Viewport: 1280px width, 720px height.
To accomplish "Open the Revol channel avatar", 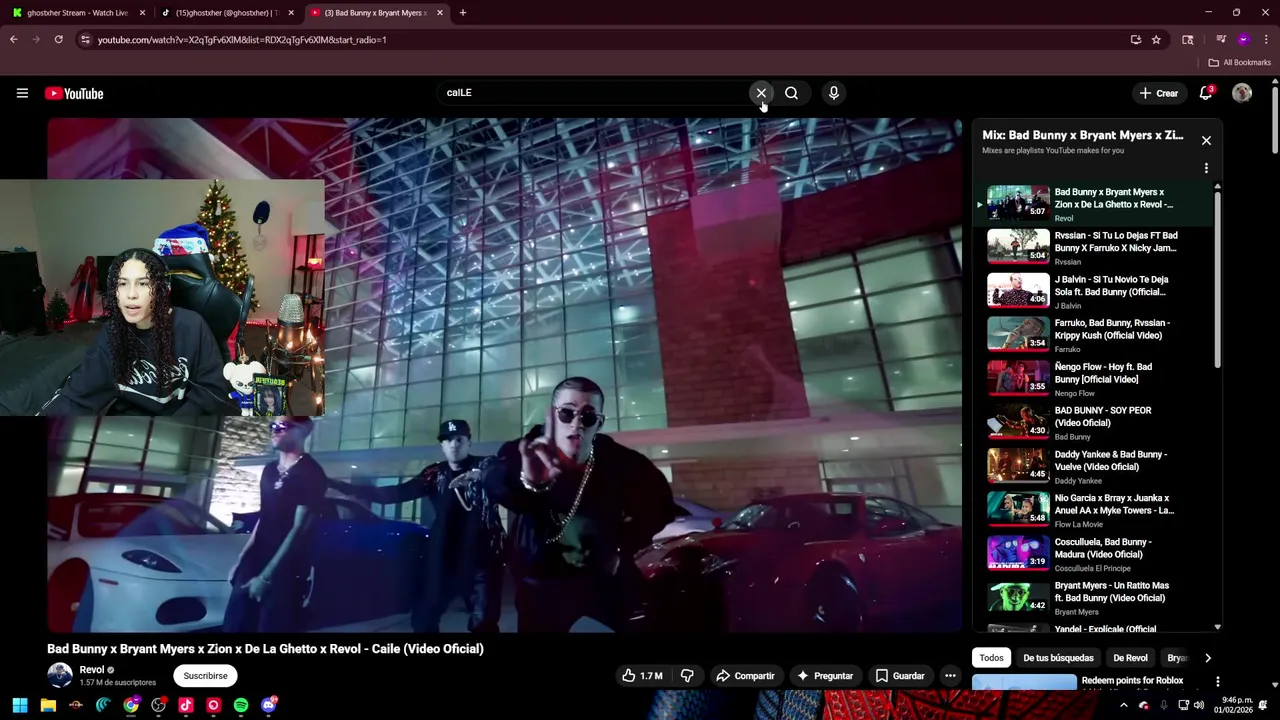I will click(x=60, y=675).
